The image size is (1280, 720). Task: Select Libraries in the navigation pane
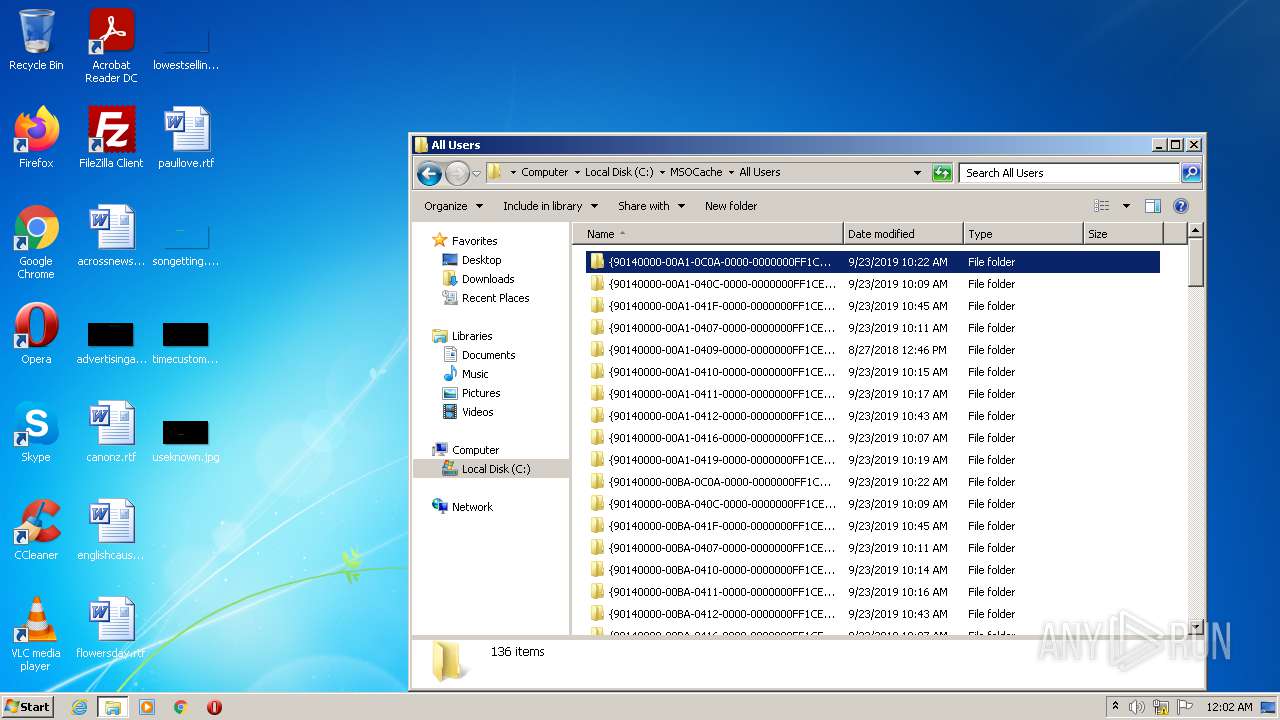(x=472, y=336)
